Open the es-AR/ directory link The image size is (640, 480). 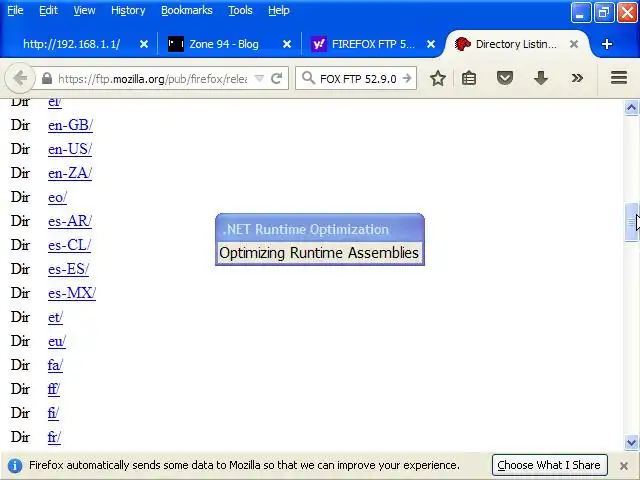click(x=70, y=221)
